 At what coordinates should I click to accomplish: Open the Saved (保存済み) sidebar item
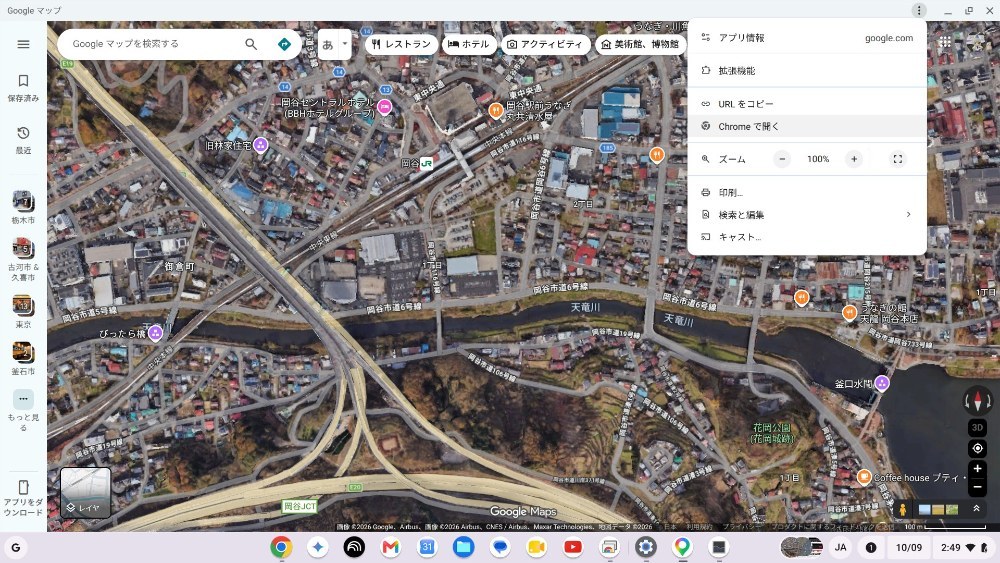(x=24, y=87)
